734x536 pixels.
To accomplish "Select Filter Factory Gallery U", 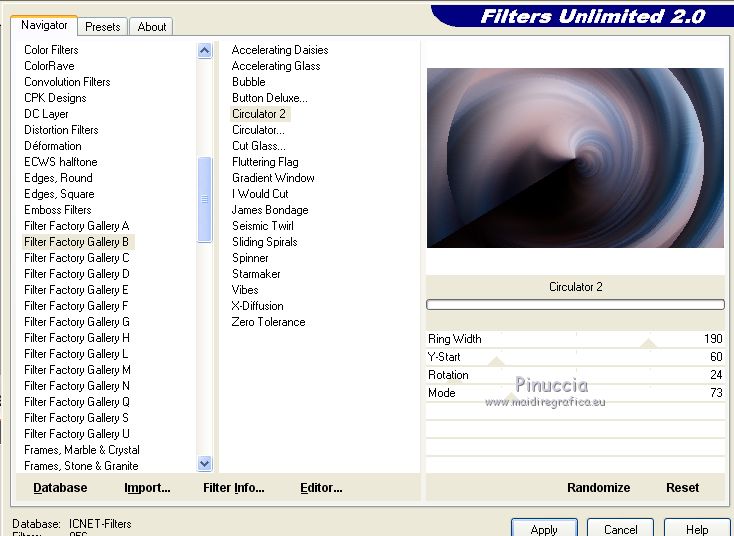I will pyautogui.click(x=77, y=433).
